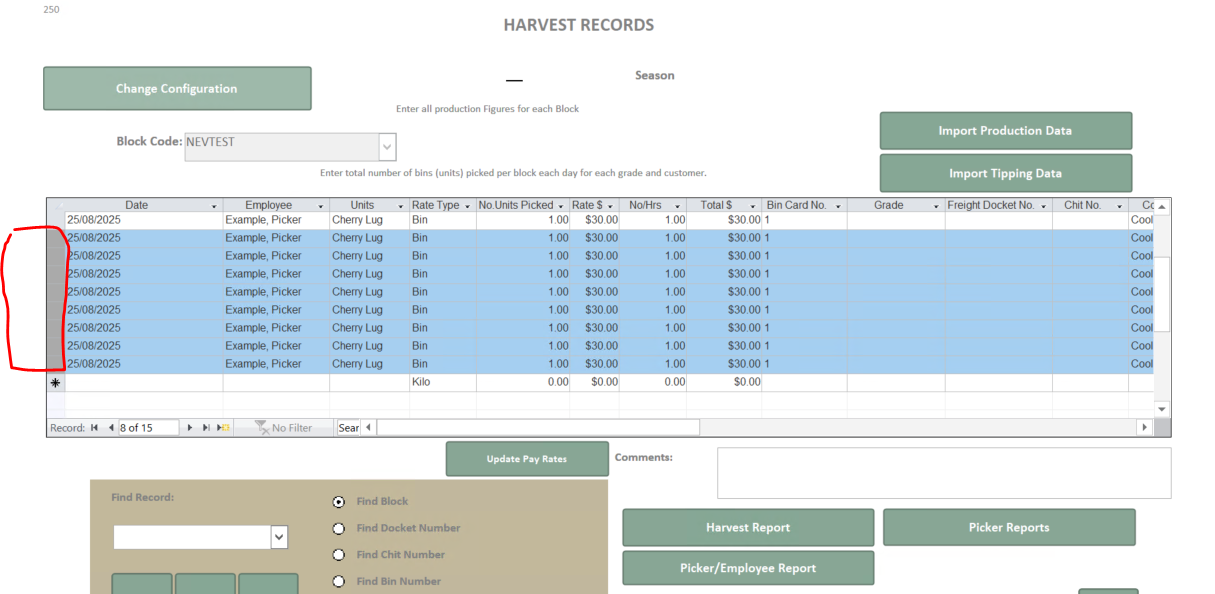1215x594 pixels.
Task: Go to previous record arrow
Action: pos(110,428)
